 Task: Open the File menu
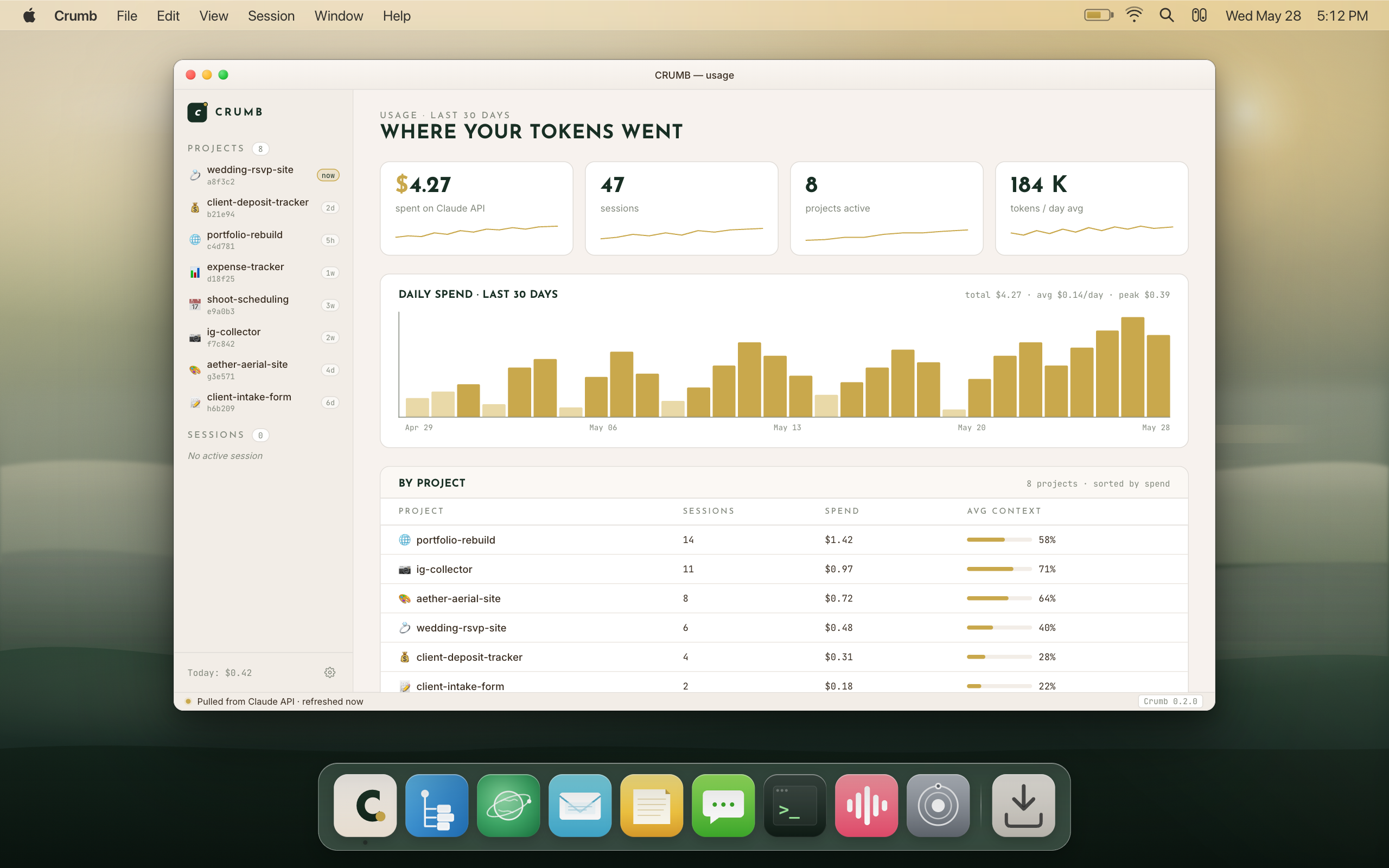point(127,16)
